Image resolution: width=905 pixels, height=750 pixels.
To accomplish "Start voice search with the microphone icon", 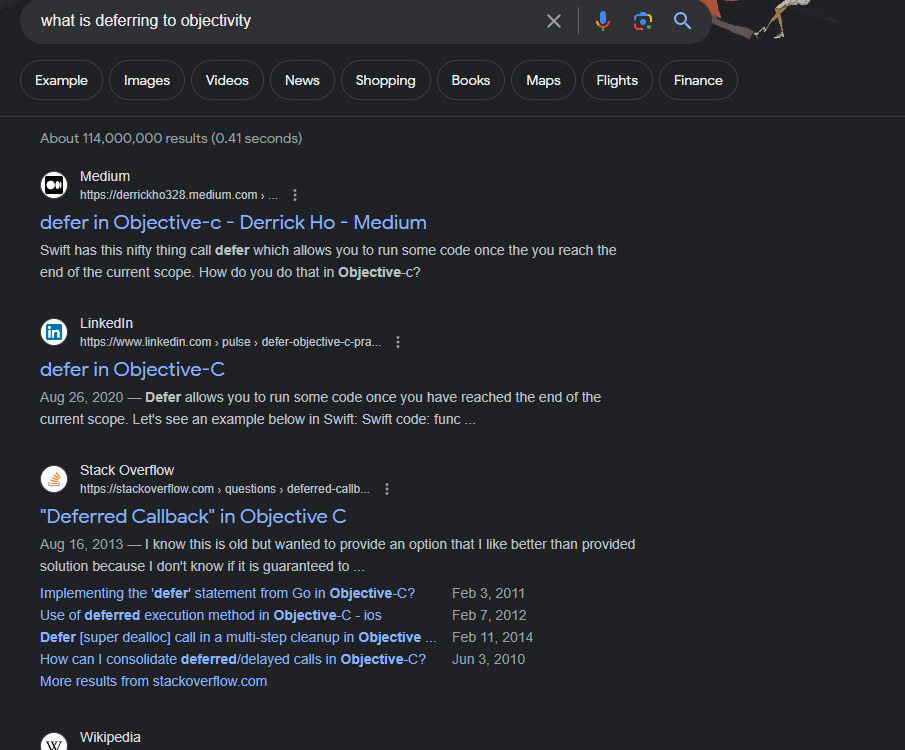I will click(603, 21).
